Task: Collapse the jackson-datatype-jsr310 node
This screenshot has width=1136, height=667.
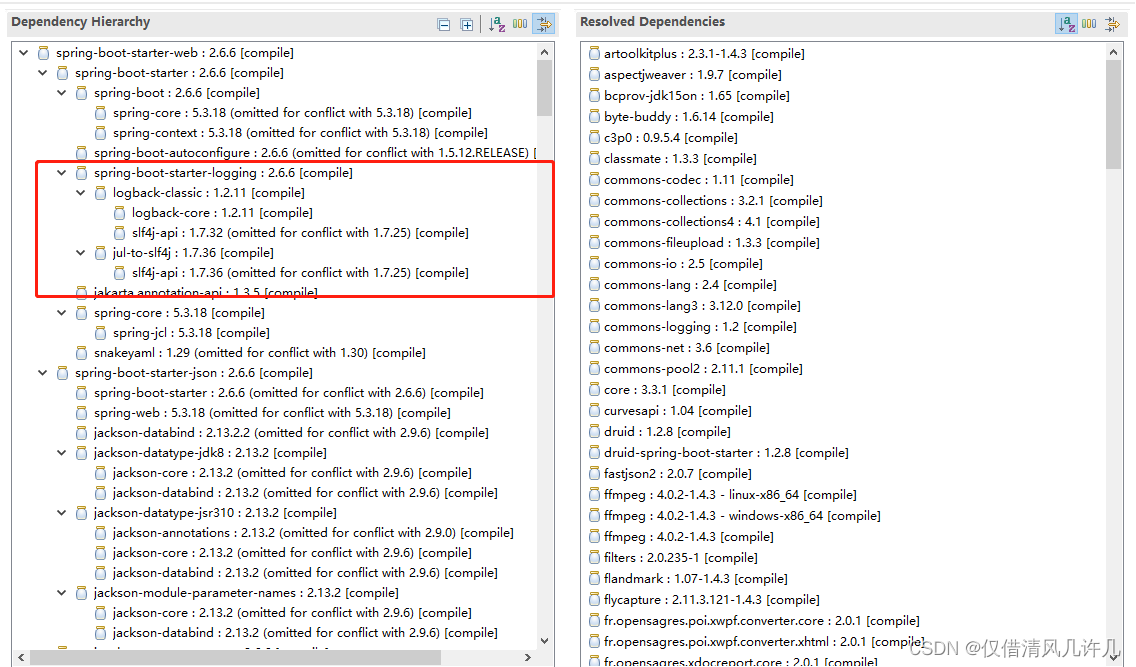Action: point(62,513)
